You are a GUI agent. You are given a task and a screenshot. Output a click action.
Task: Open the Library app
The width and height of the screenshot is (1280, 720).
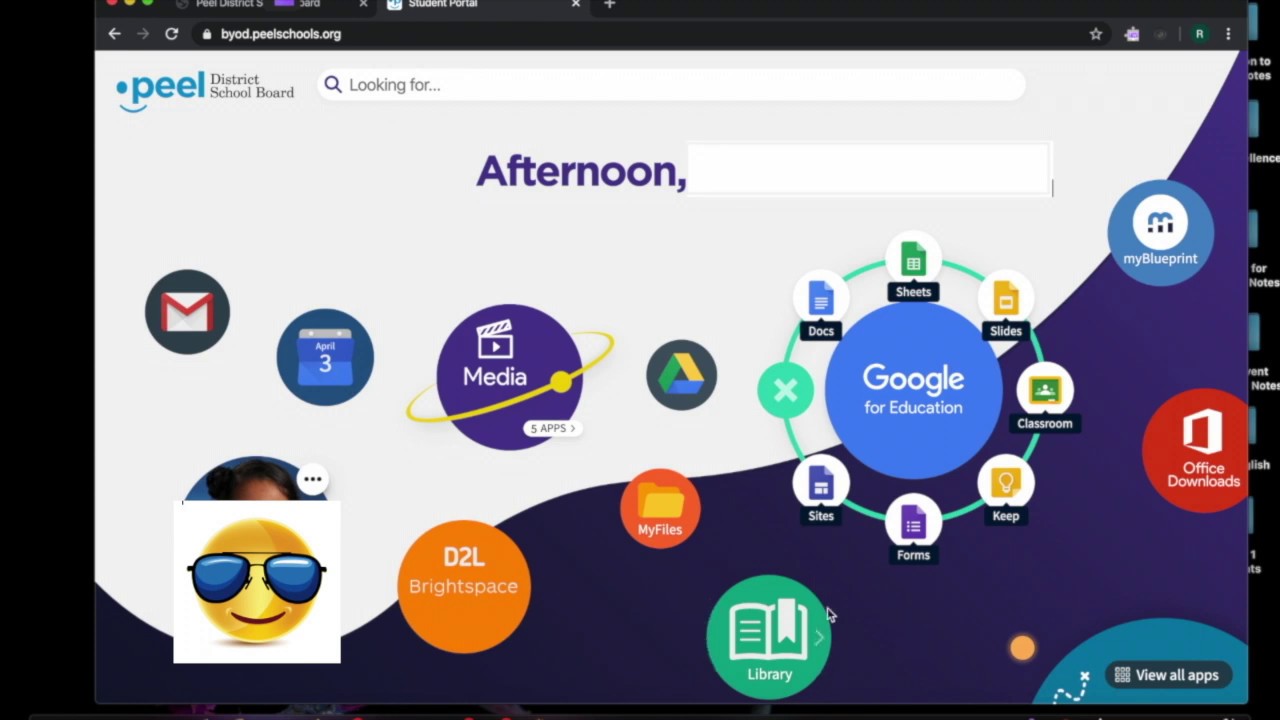pos(768,638)
